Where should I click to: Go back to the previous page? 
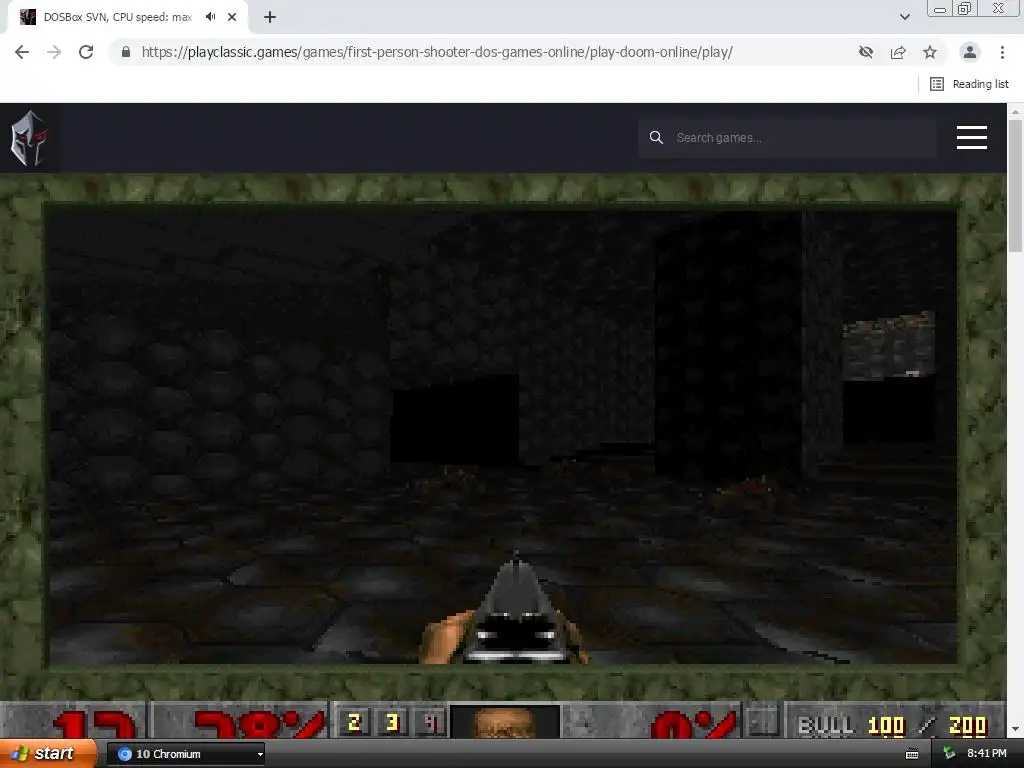(x=22, y=52)
